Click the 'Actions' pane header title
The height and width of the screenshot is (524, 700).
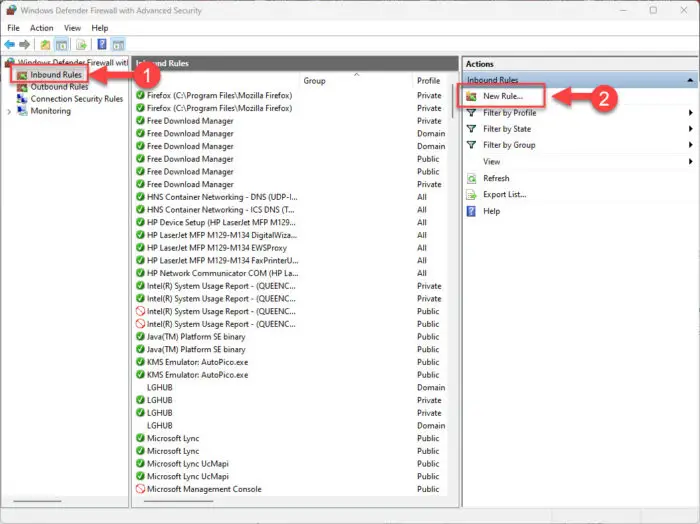pos(479,64)
